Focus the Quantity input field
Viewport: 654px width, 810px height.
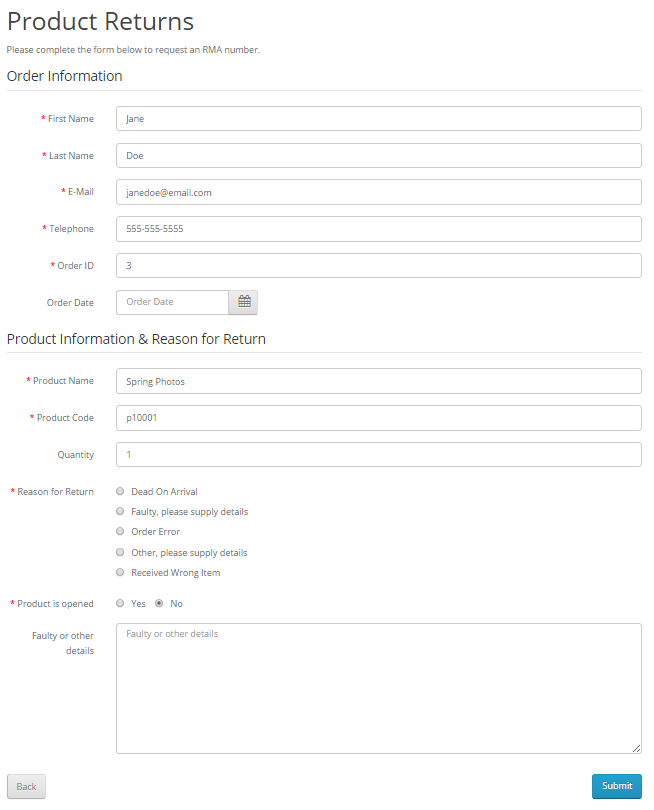379,455
